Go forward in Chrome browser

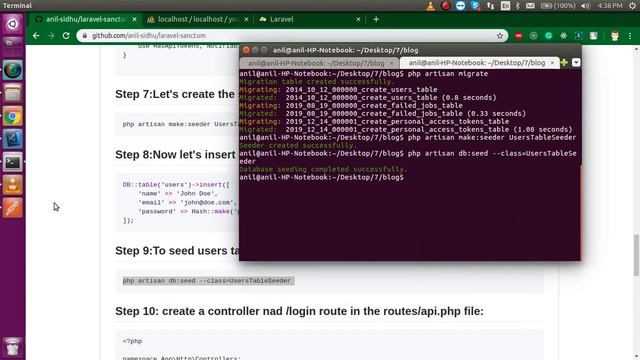pyautogui.click(x=51, y=36)
